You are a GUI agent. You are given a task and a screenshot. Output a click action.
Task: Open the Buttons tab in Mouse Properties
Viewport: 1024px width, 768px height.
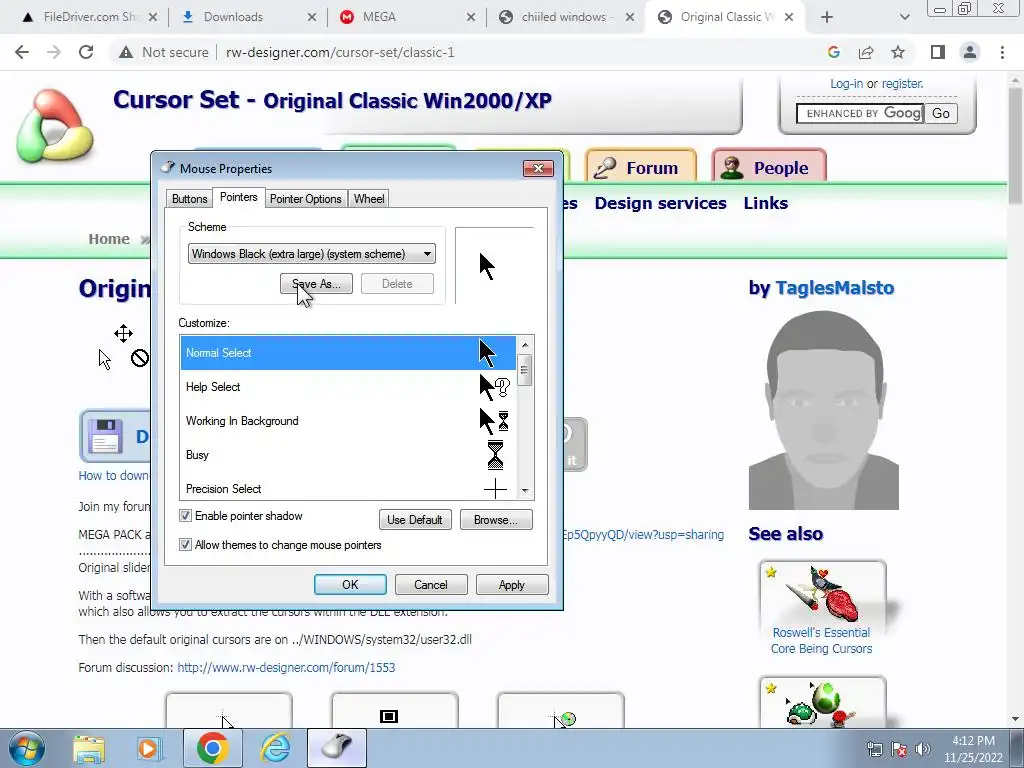(189, 199)
